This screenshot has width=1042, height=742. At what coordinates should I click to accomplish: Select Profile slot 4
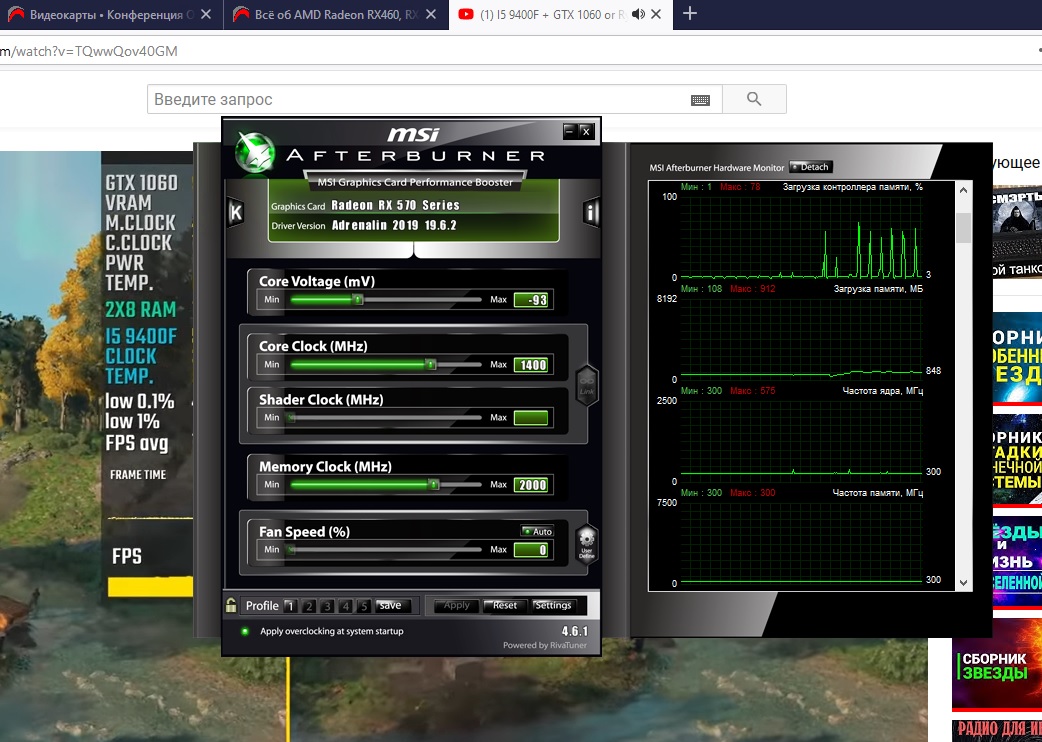tap(345, 606)
